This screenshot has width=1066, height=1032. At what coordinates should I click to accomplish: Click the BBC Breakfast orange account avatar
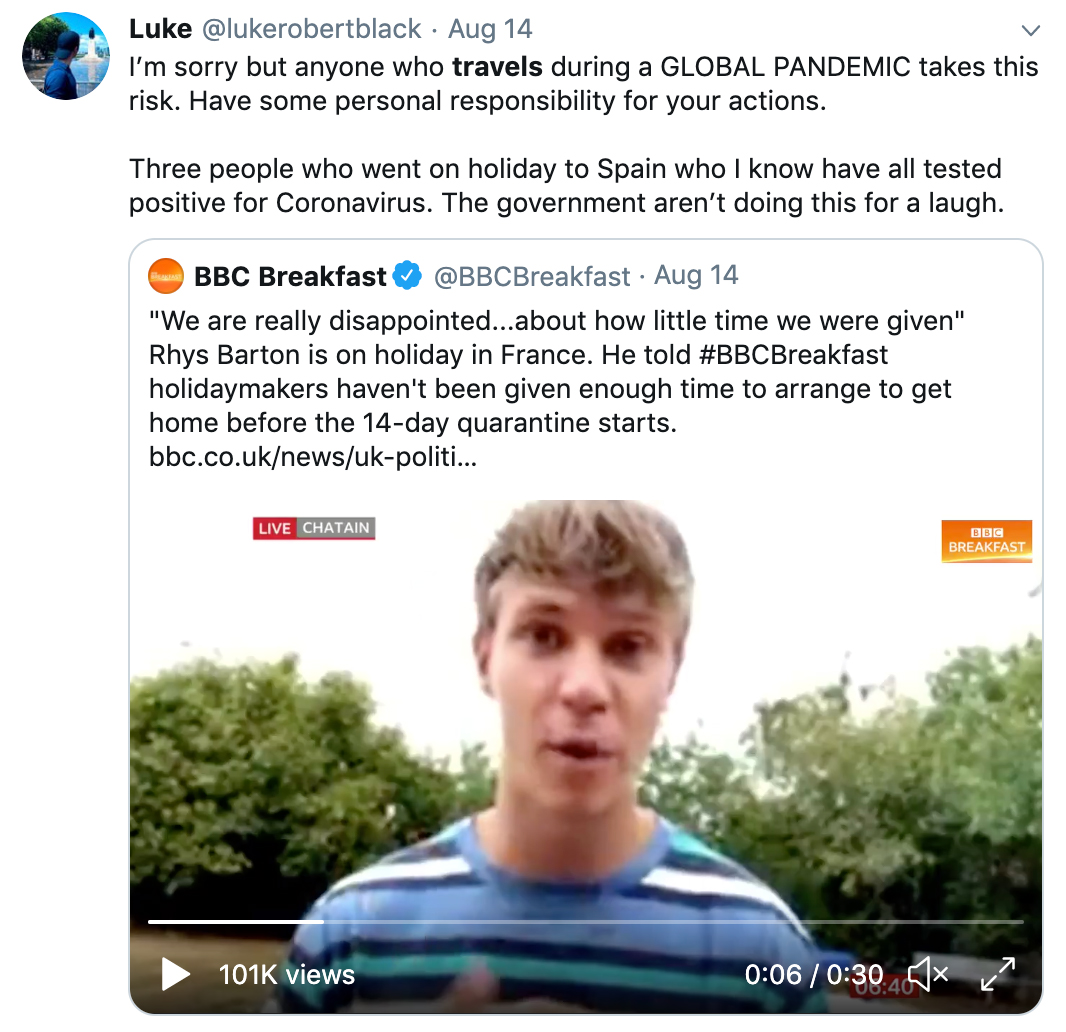coord(166,276)
